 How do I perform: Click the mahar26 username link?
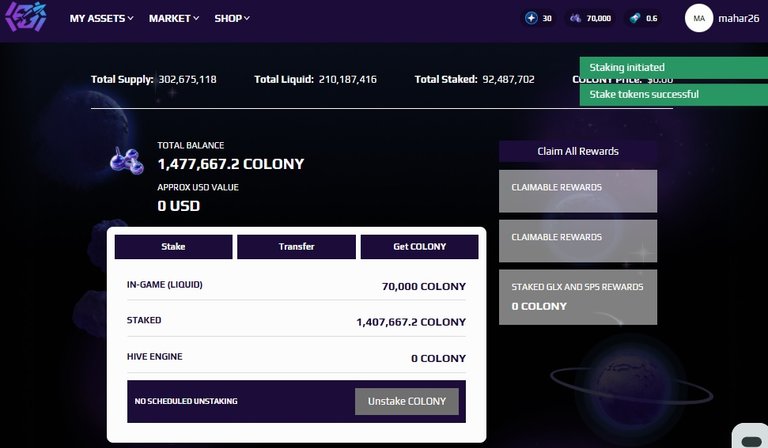point(739,19)
